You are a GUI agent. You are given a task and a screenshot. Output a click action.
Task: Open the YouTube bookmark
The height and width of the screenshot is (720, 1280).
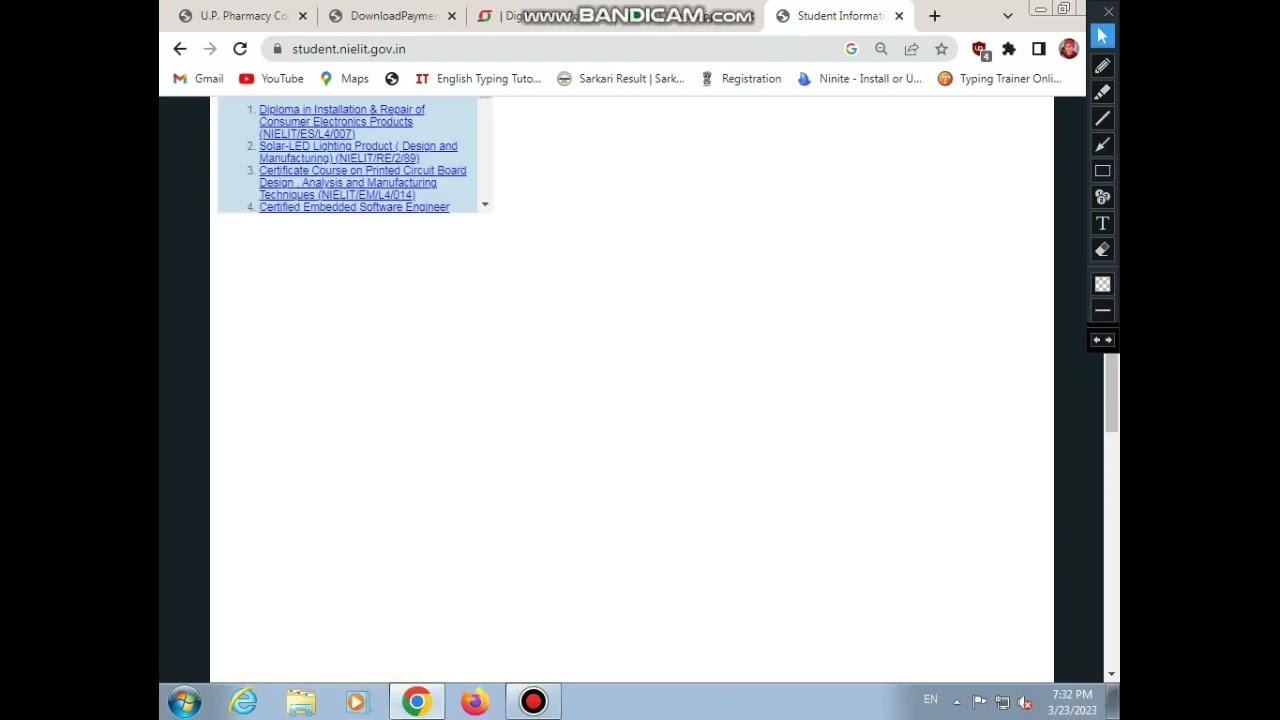pyautogui.click(x=271, y=79)
